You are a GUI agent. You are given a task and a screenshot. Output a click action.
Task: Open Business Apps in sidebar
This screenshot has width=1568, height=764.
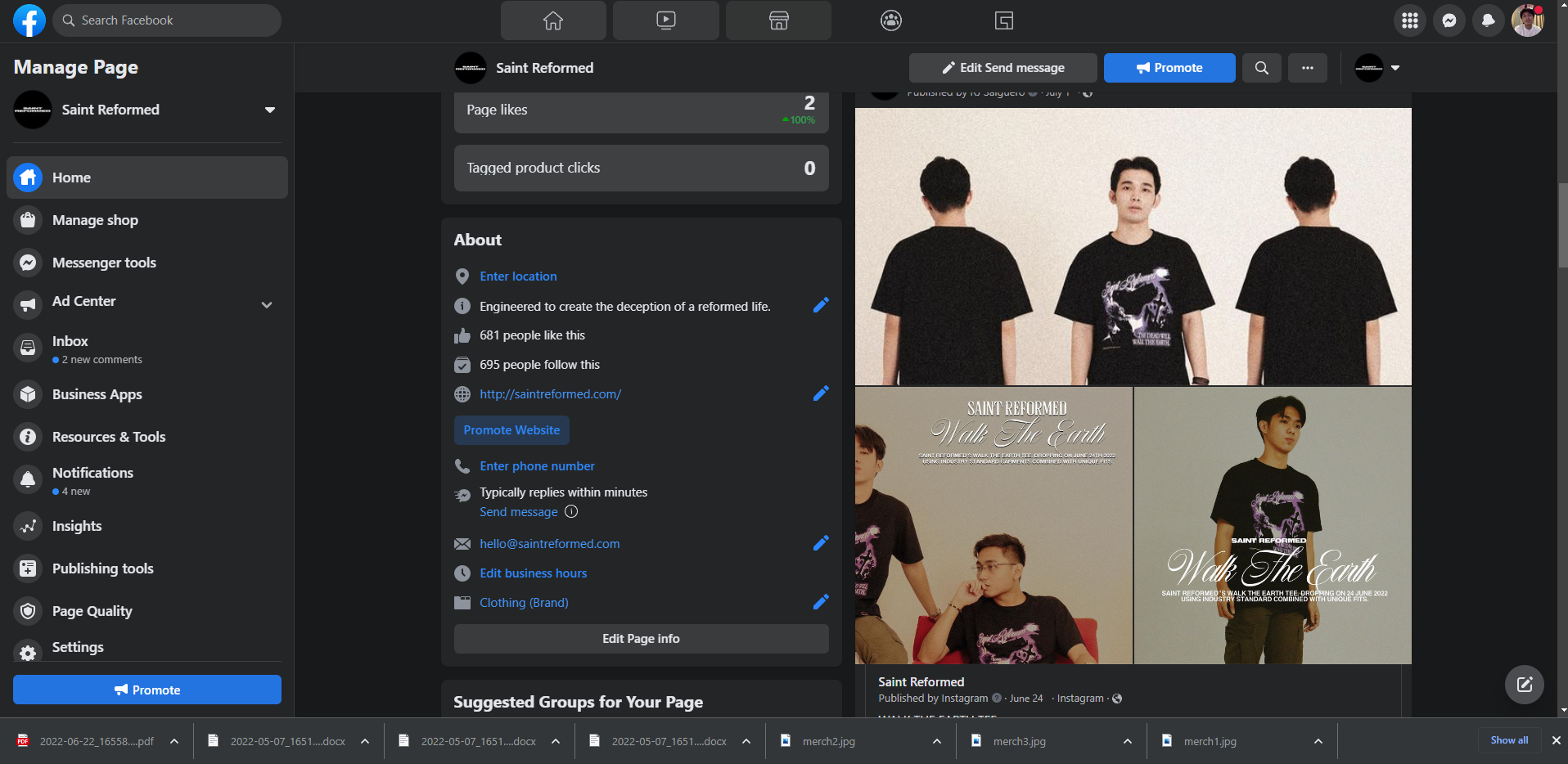pos(147,394)
